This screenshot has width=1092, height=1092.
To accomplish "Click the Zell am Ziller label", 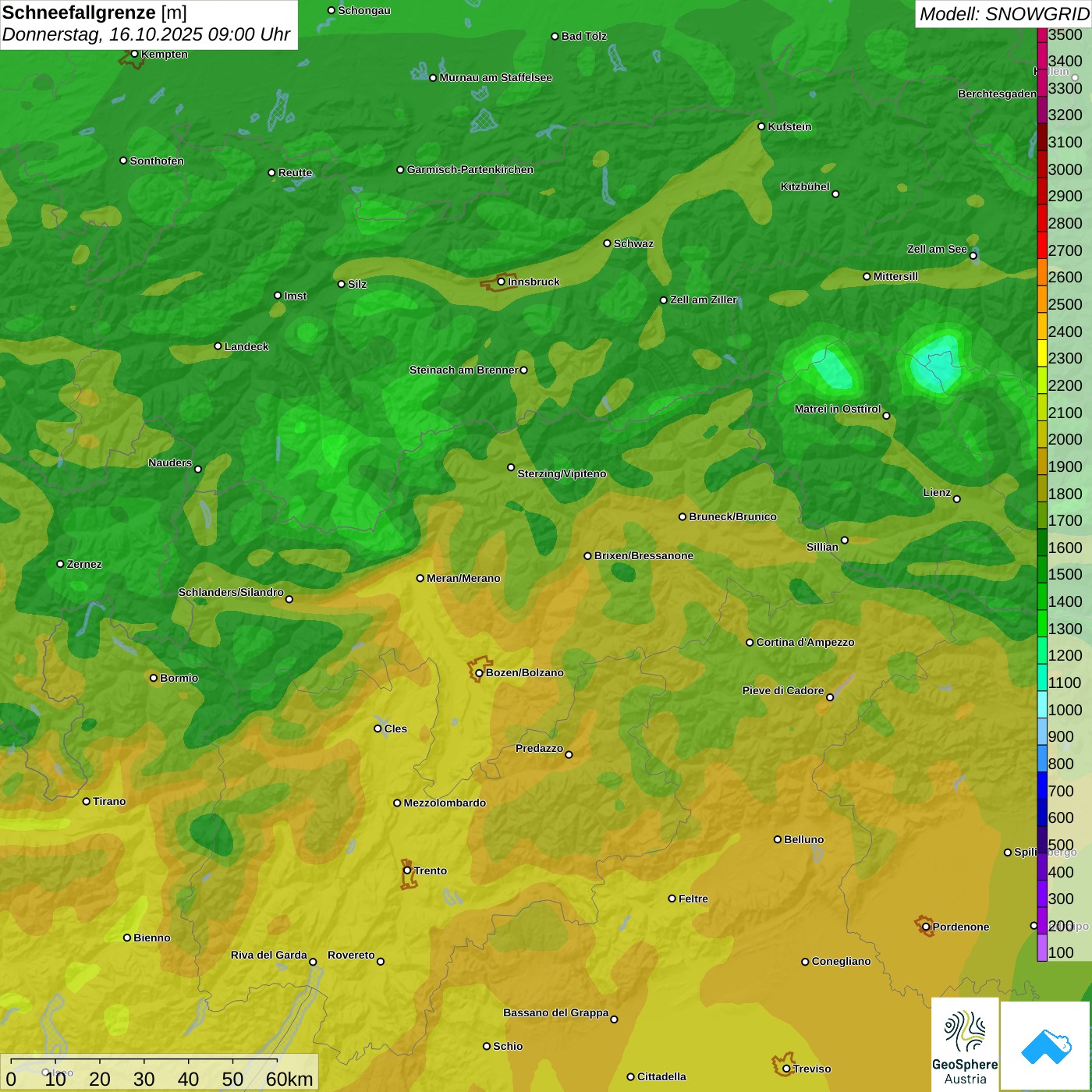I will pos(704,300).
